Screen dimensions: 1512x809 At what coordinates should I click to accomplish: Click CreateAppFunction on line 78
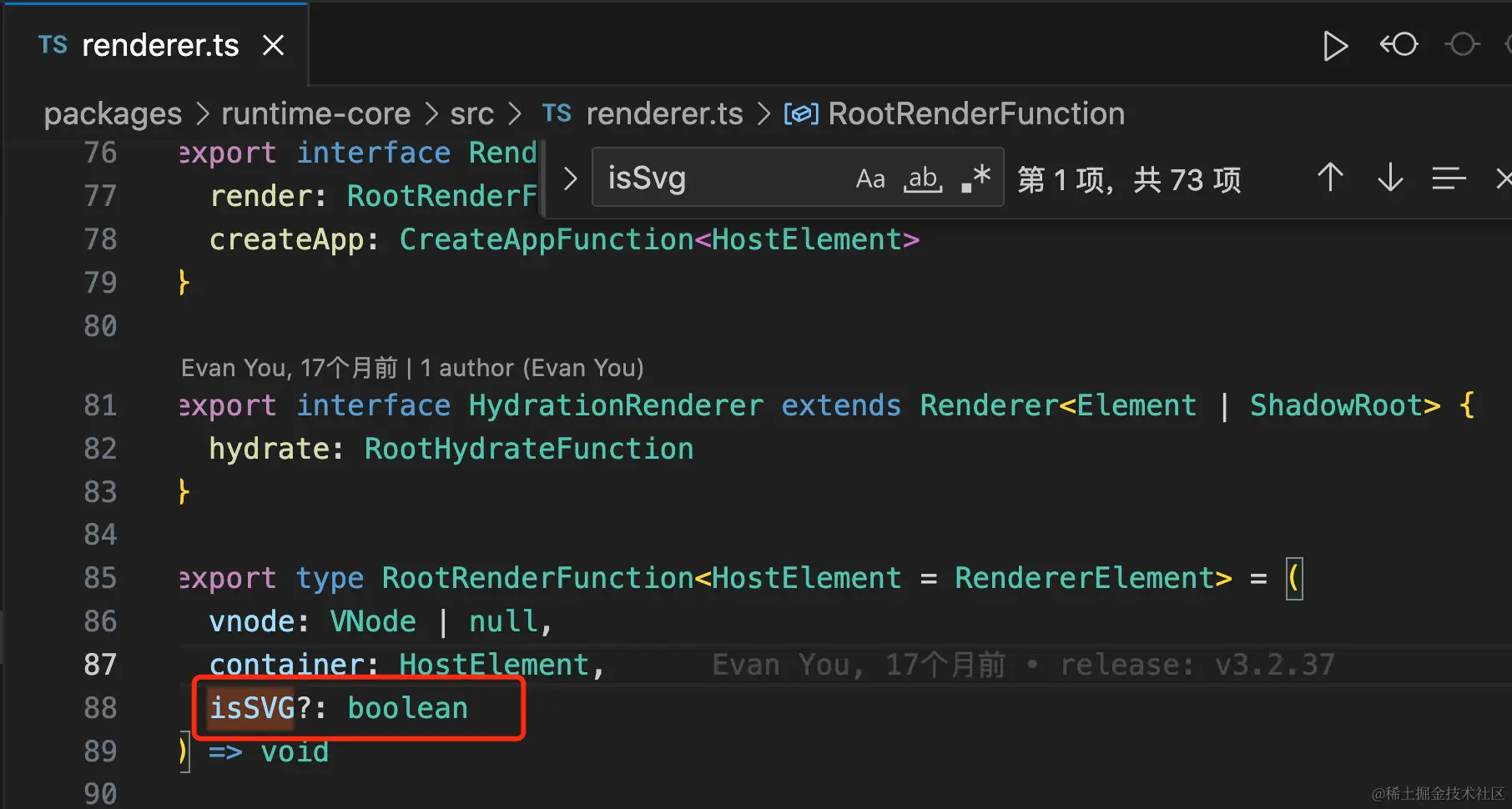click(547, 240)
